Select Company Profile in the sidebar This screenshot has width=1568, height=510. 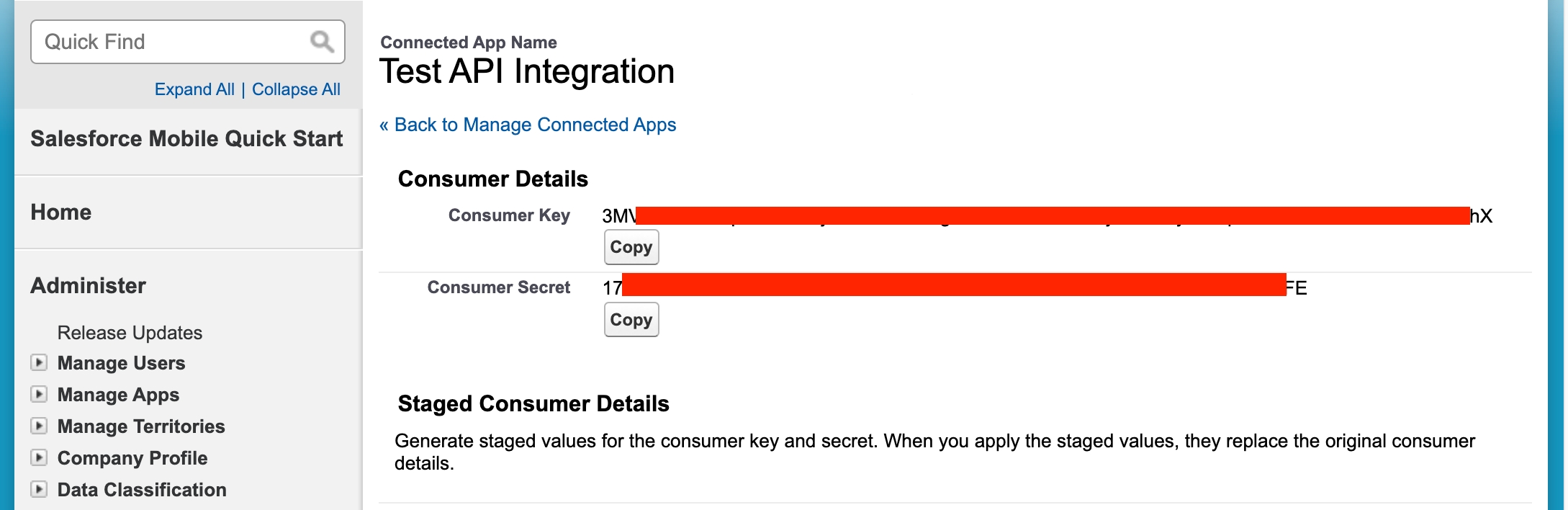[x=132, y=458]
